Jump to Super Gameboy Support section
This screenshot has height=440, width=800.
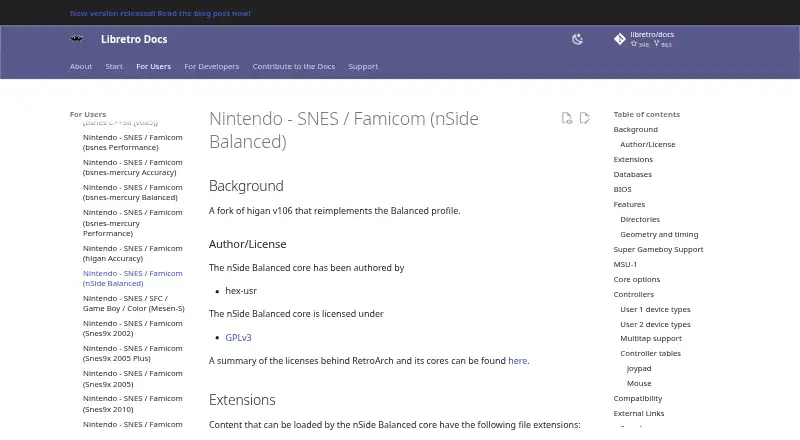[x=658, y=250]
